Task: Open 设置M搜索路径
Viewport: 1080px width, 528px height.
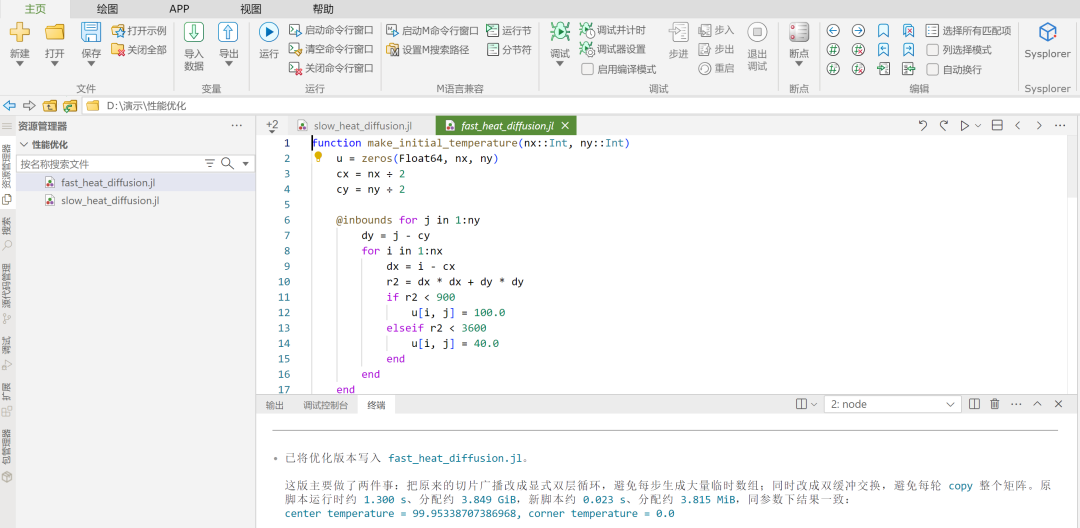Action: 428,50
